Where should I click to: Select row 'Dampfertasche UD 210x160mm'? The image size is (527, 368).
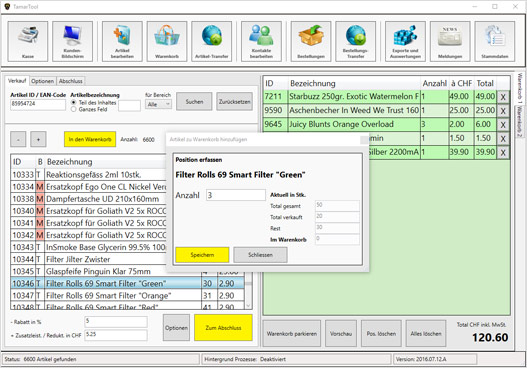(x=89, y=199)
